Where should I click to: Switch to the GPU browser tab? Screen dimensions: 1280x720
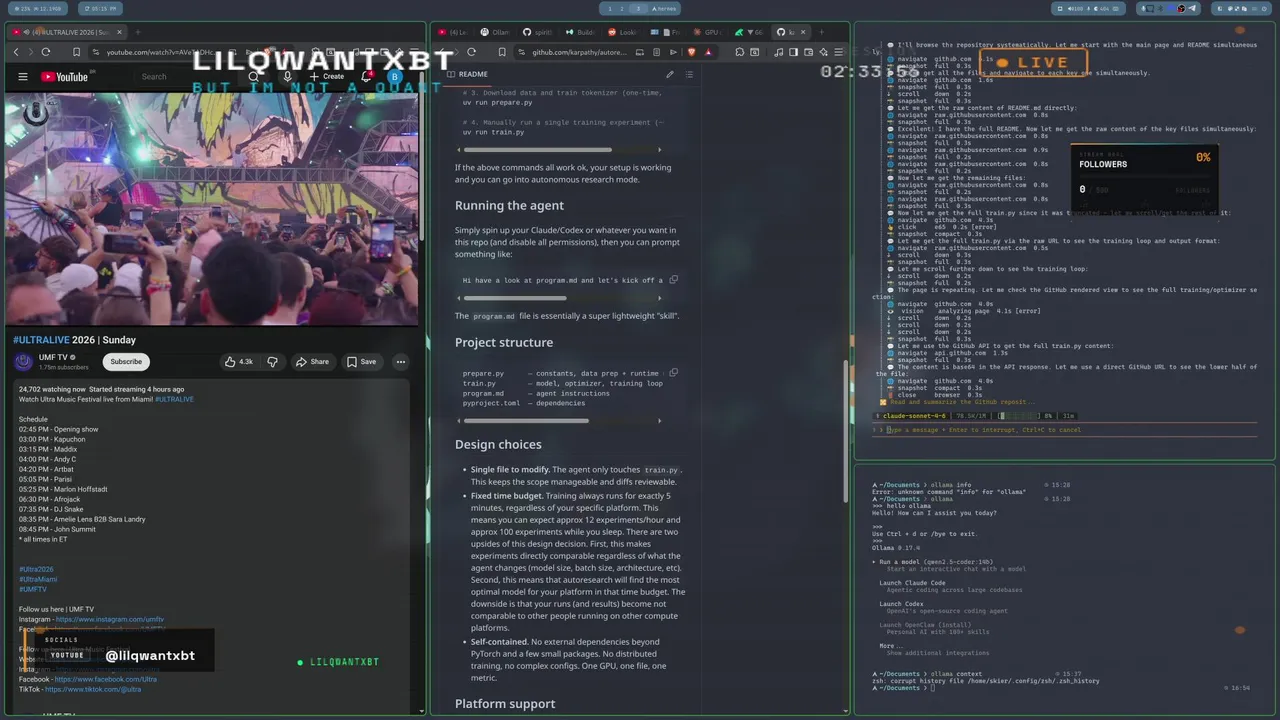tap(709, 32)
